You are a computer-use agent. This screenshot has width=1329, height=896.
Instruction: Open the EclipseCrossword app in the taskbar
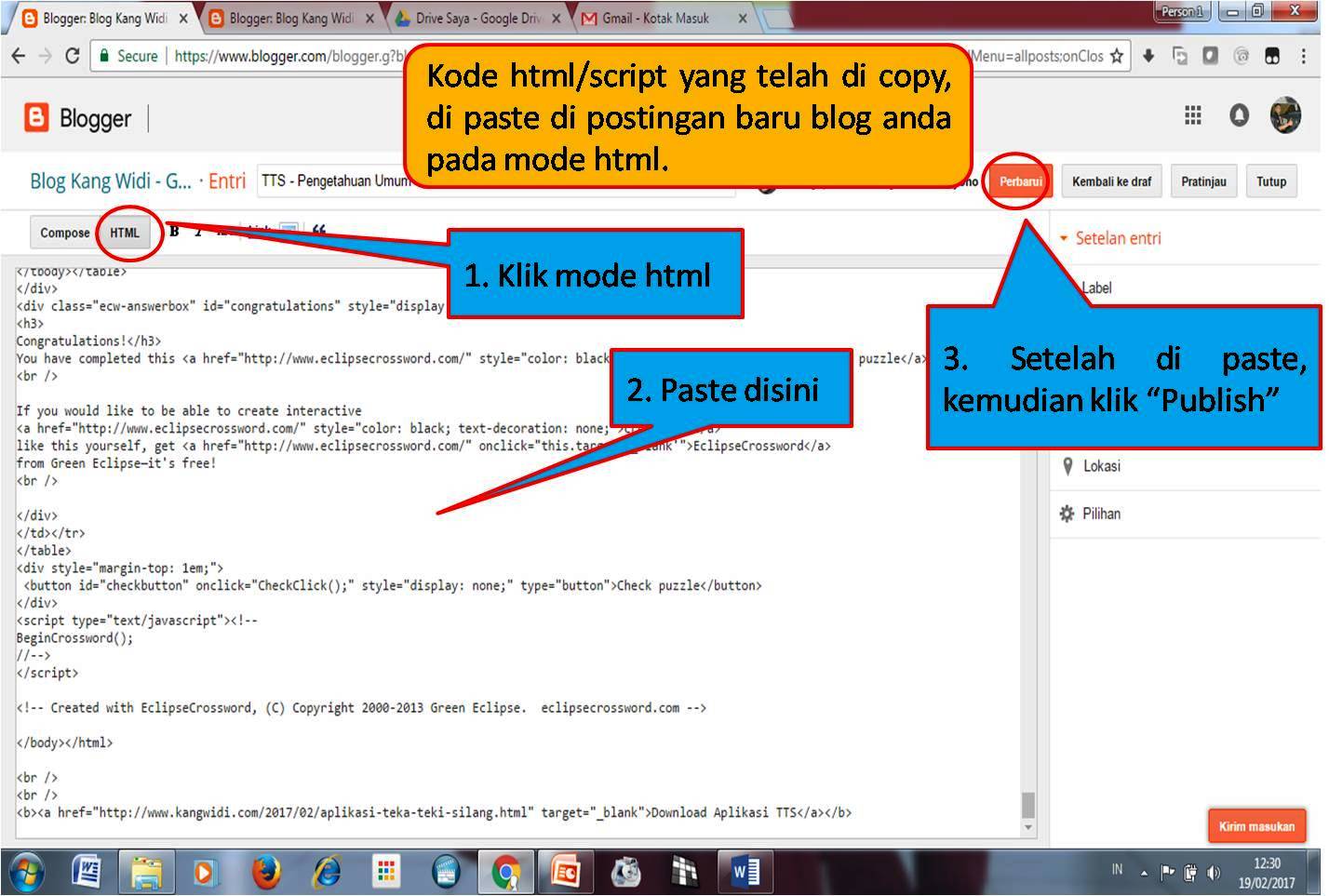click(685, 873)
